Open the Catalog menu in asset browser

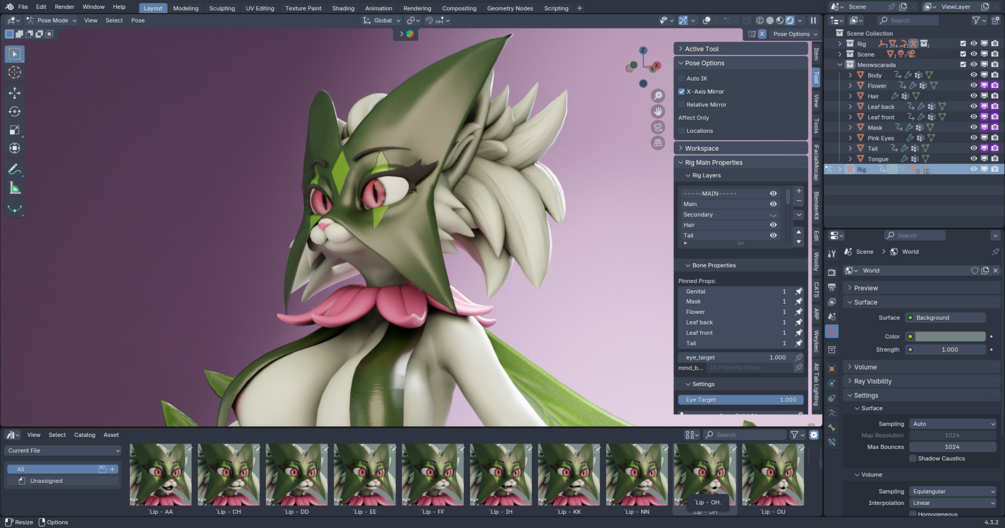coord(84,434)
